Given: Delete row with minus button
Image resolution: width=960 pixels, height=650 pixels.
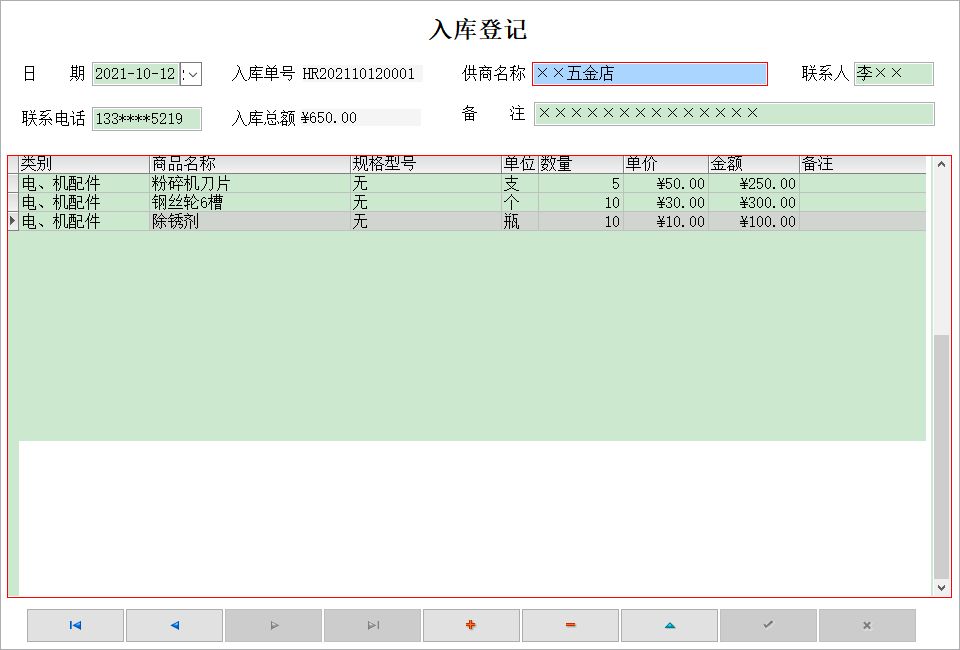Looking at the screenshot, I should (571, 625).
